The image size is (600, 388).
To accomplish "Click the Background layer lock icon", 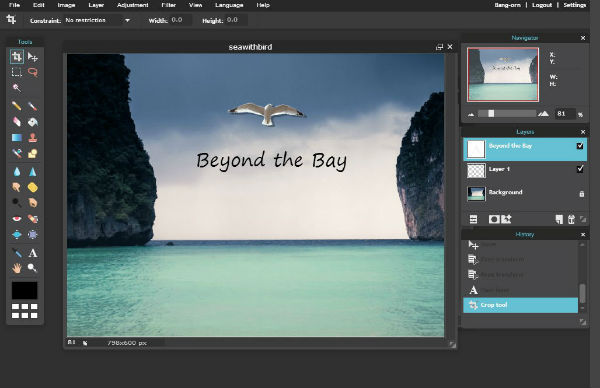I will tap(582, 194).
